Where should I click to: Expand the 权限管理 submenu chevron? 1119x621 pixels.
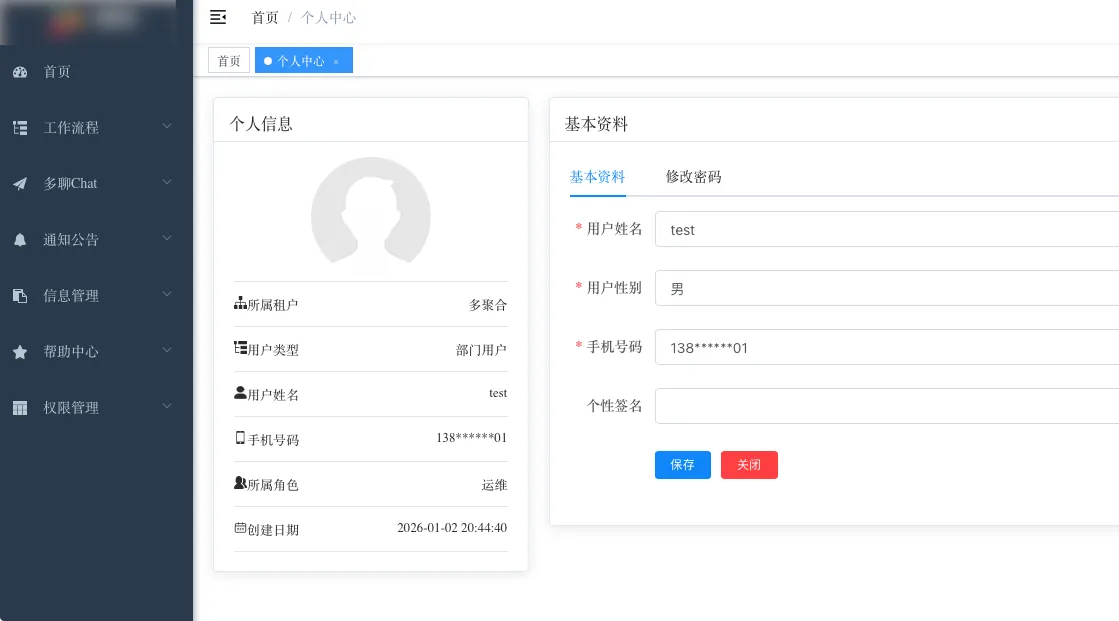(x=167, y=407)
